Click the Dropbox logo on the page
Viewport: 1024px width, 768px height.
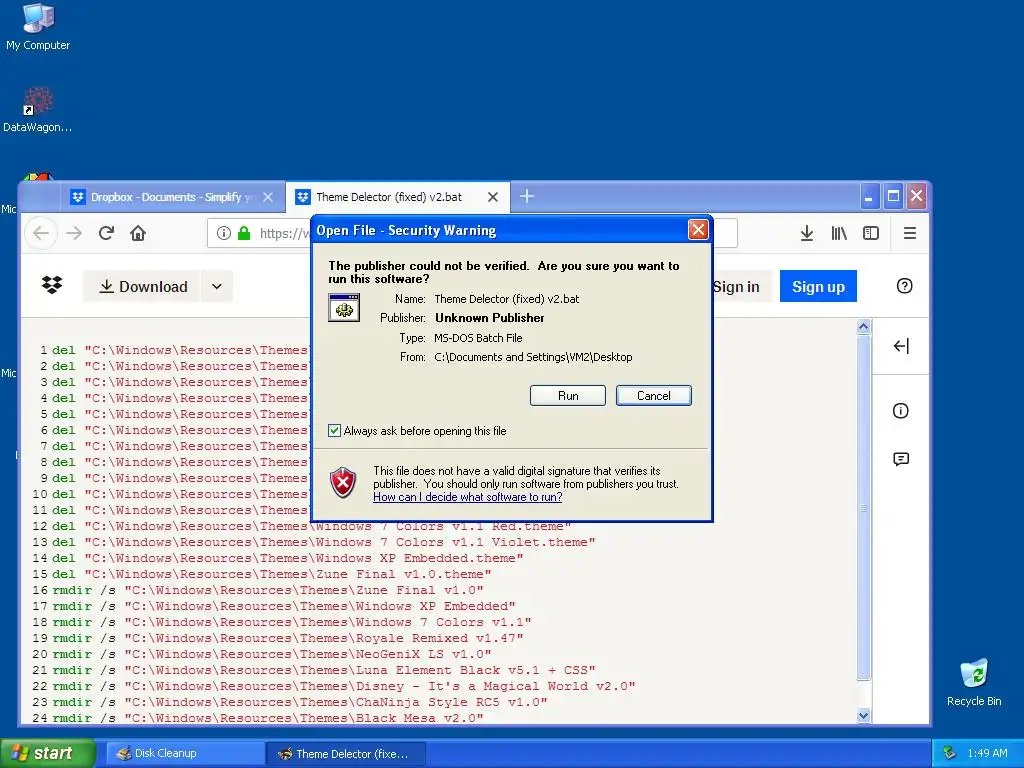(x=52, y=285)
